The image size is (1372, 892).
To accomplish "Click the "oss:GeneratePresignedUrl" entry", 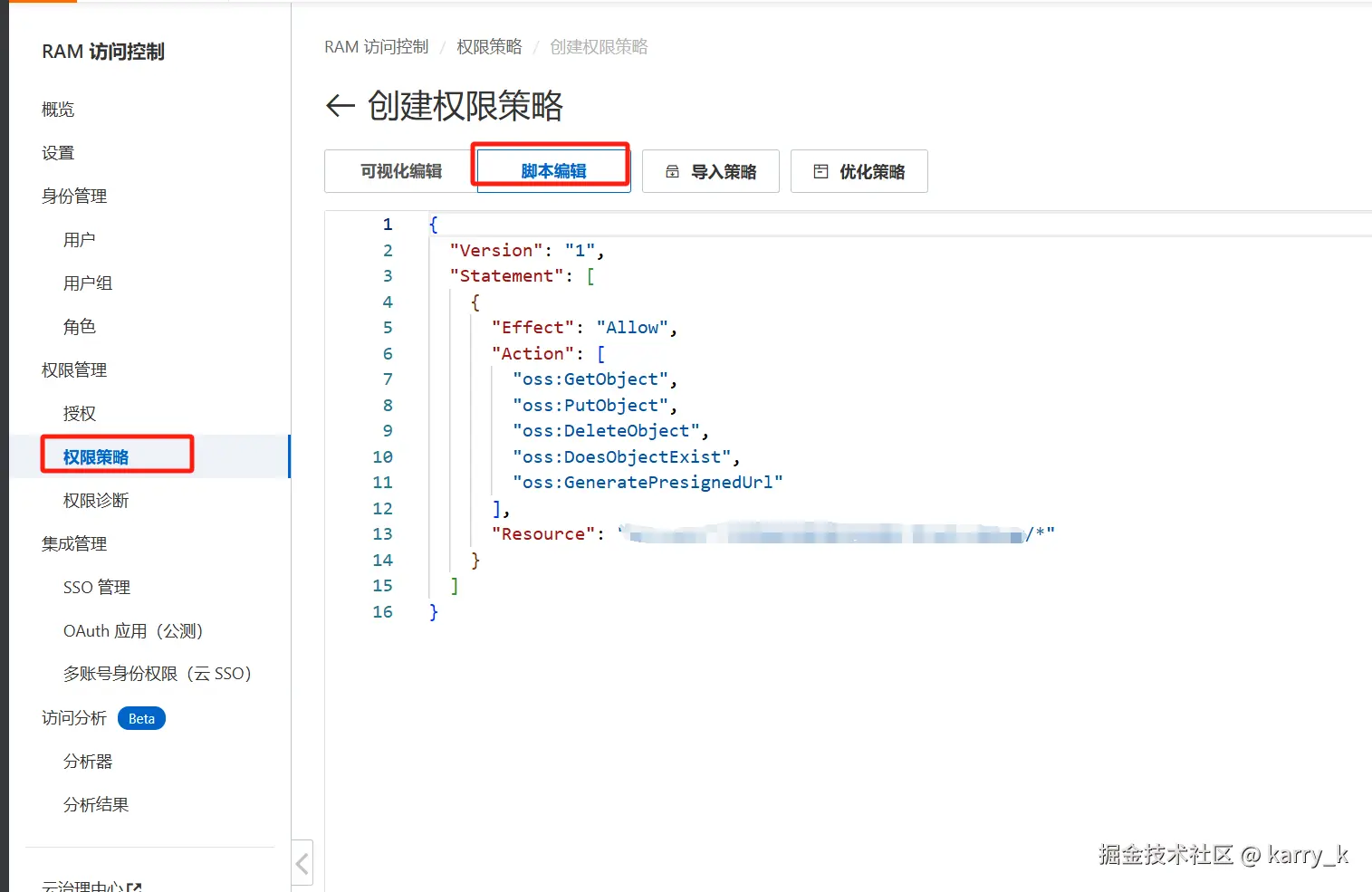I will point(648,483).
